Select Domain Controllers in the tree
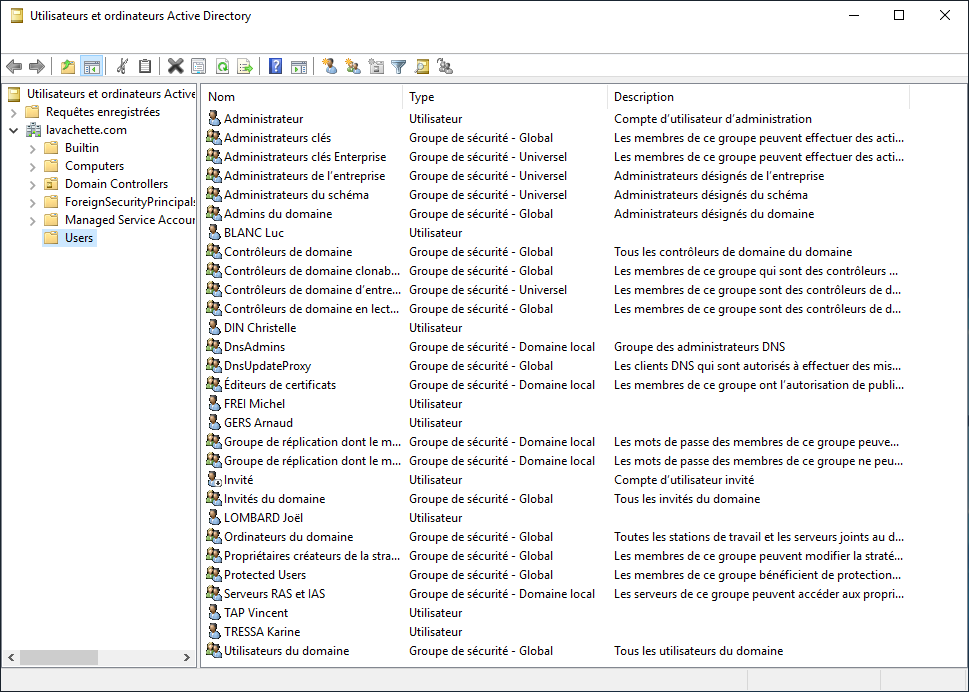This screenshot has width=969, height=692. pos(116,184)
